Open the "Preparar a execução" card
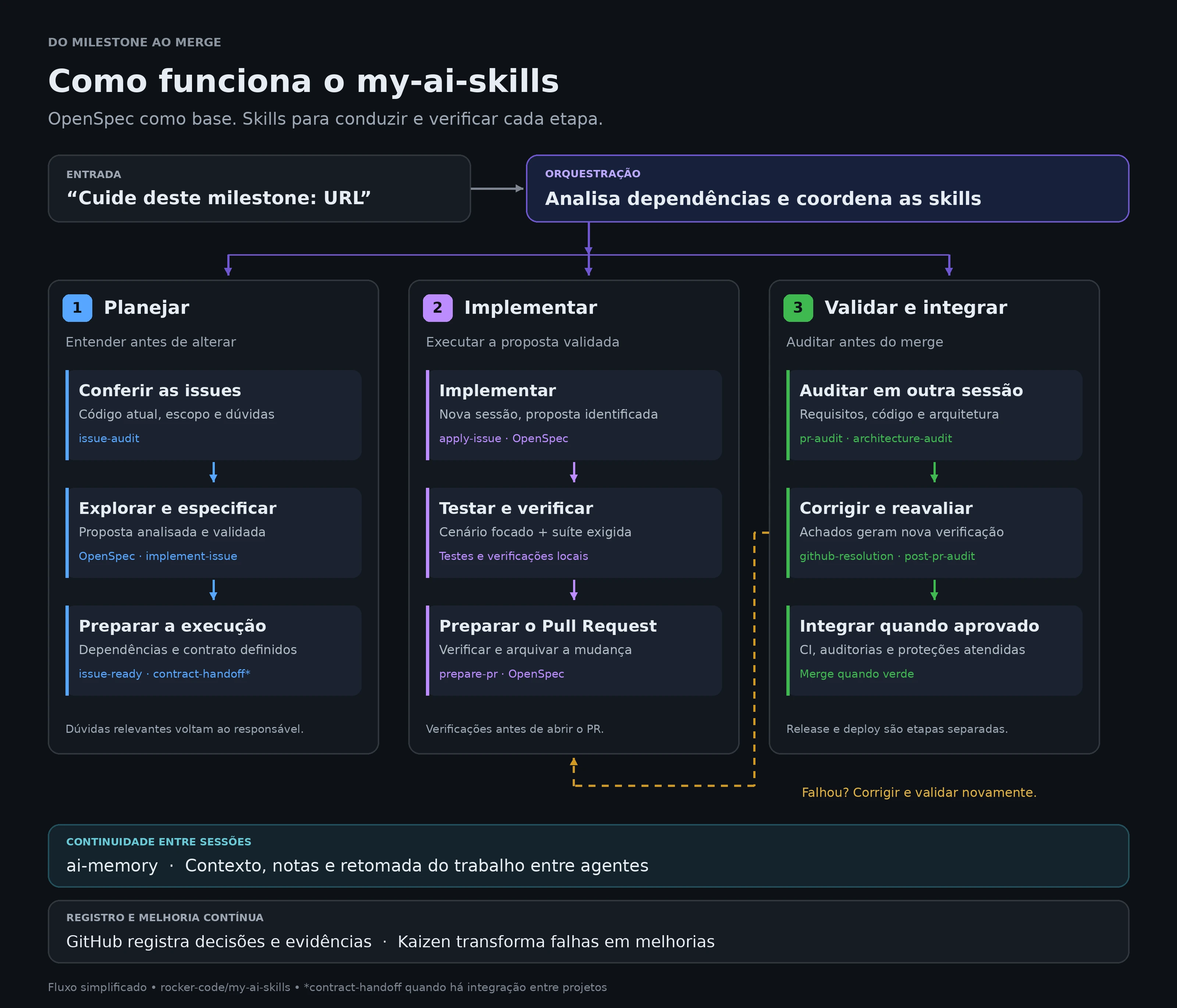The image size is (1177, 1008). click(x=214, y=650)
